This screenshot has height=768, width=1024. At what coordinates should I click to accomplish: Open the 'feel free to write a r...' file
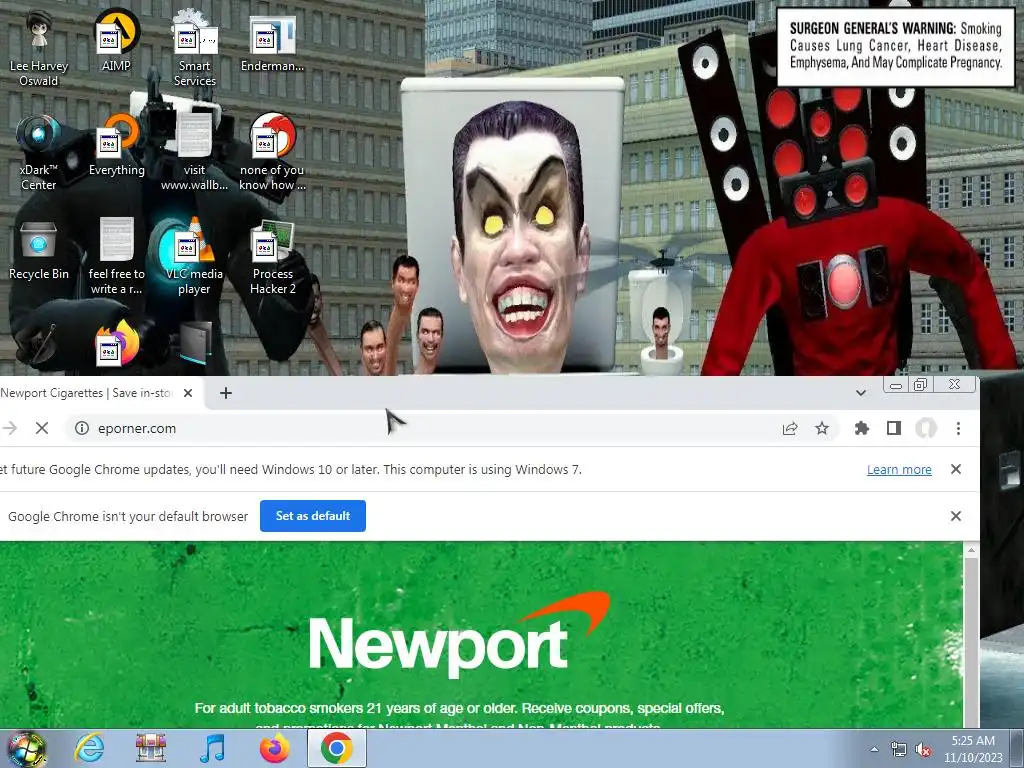[x=116, y=256]
